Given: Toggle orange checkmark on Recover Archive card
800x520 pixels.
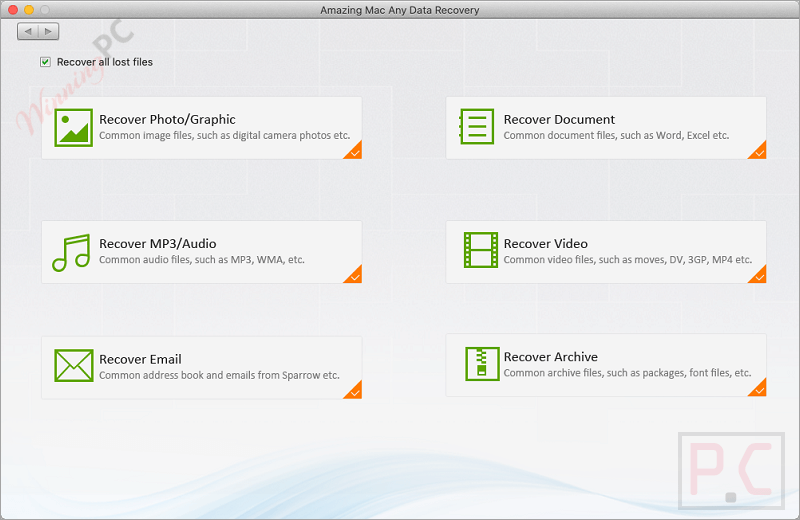Looking at the screenshot, I should (x=758, y=388).
